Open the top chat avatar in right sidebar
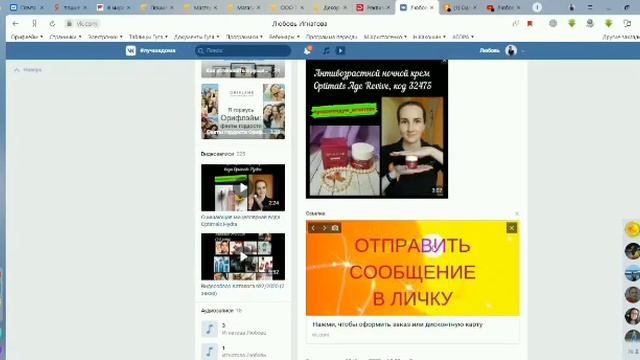This screenshot has height=360, width=640. tap(632, 229)
